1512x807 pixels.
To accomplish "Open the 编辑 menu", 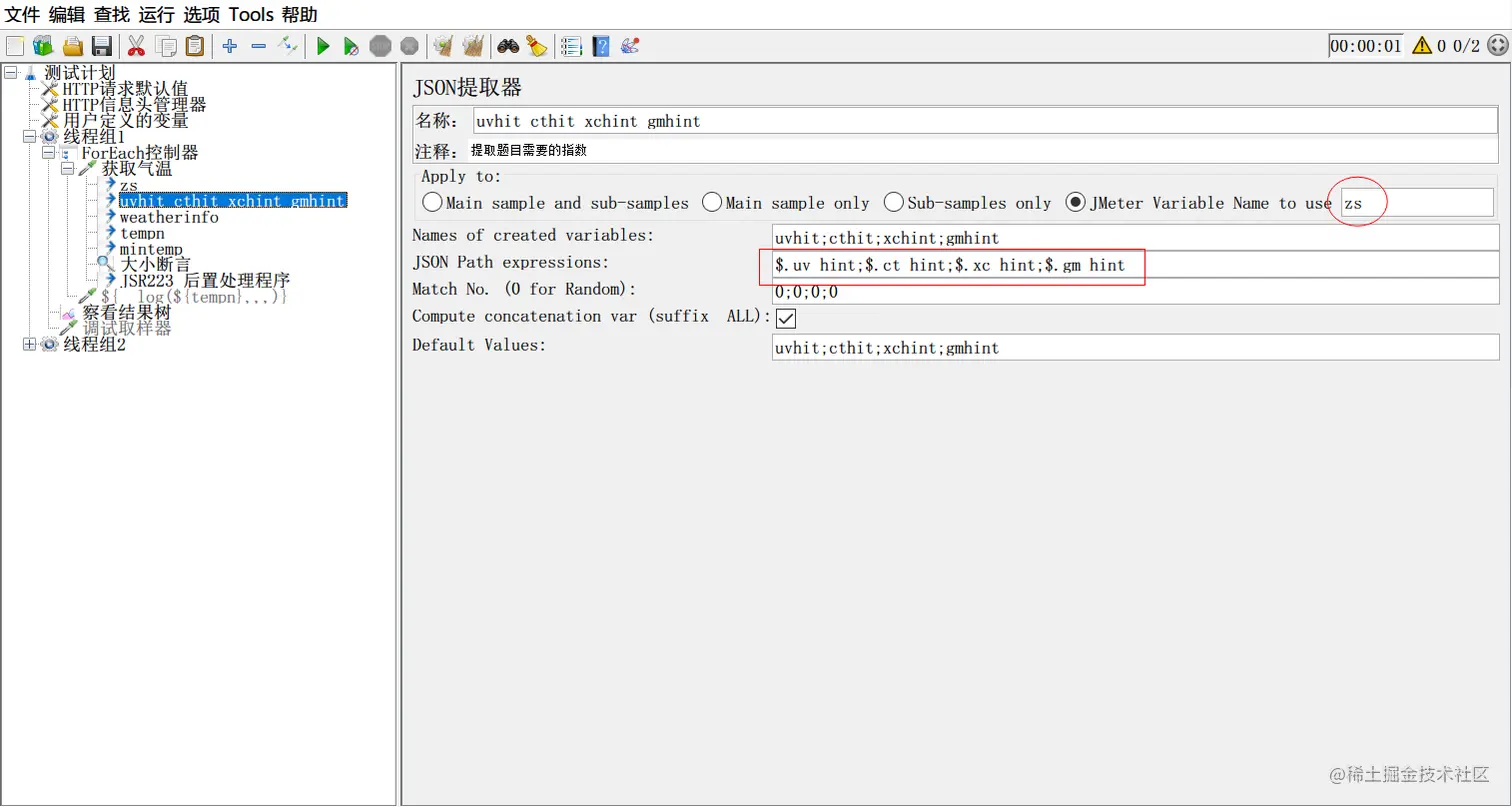I will click(67, 15).
